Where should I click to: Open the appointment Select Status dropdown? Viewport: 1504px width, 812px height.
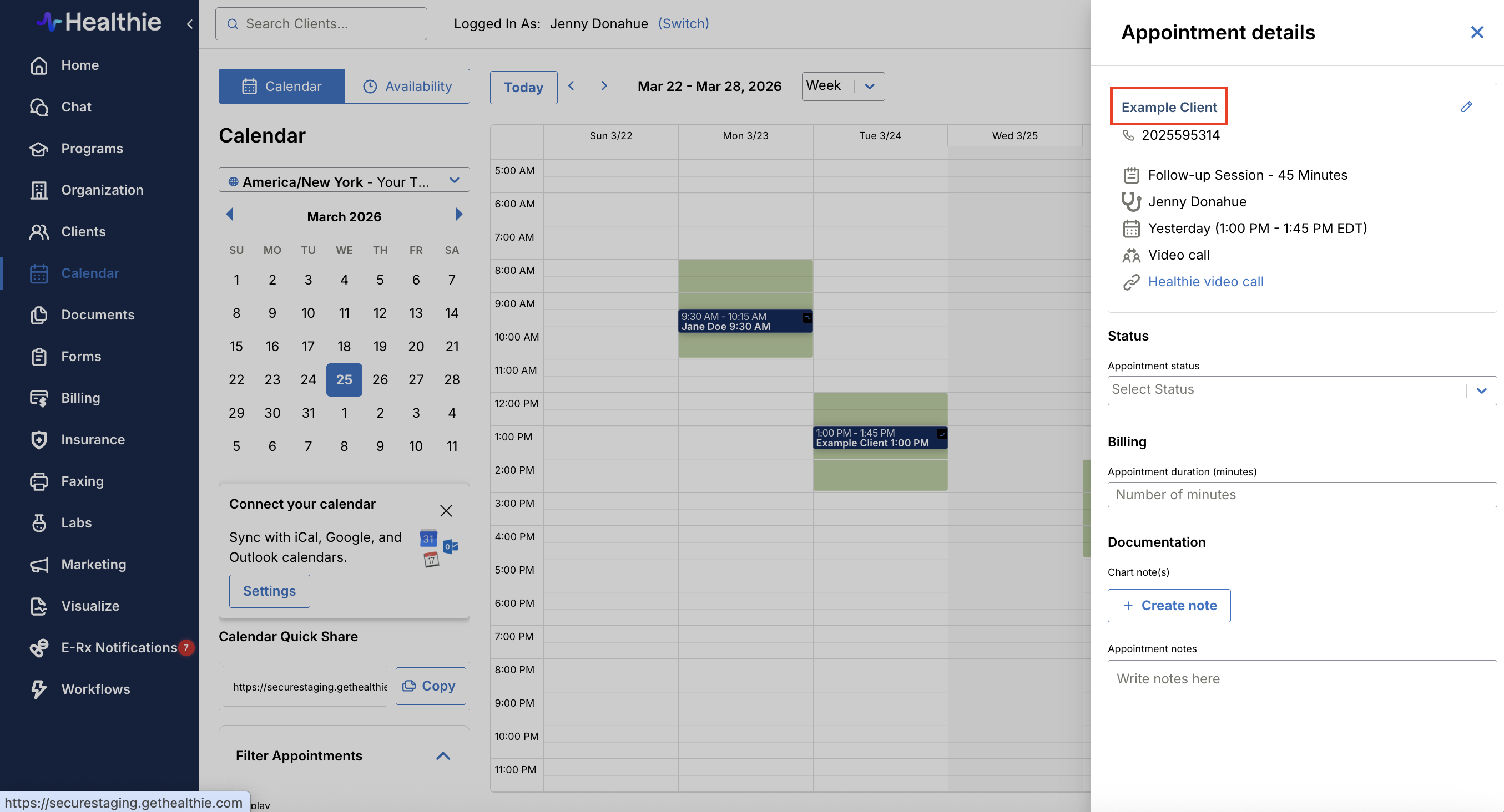click(x=1301, y=390)
